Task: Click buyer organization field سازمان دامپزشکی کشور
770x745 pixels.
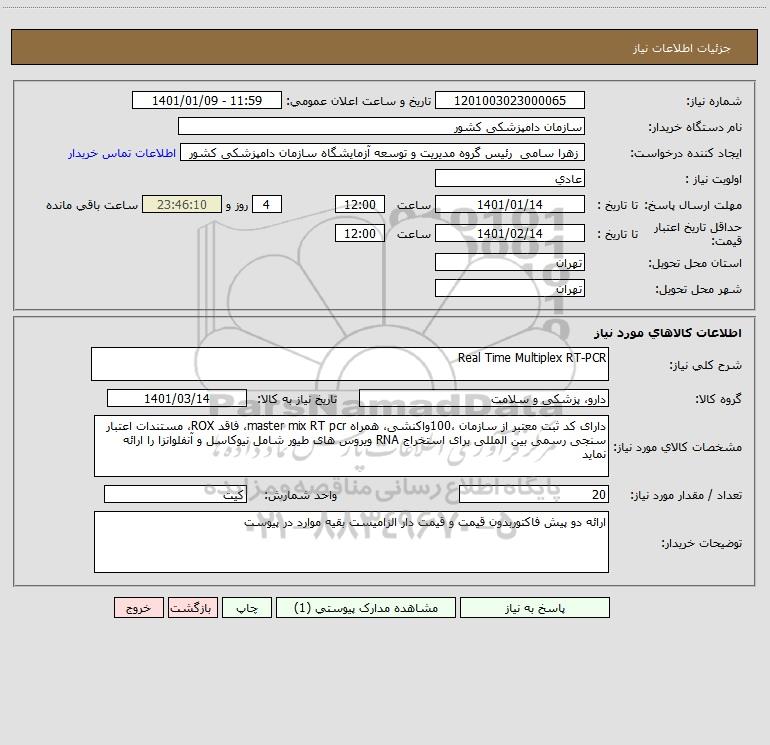Action: tap(381, 126)
